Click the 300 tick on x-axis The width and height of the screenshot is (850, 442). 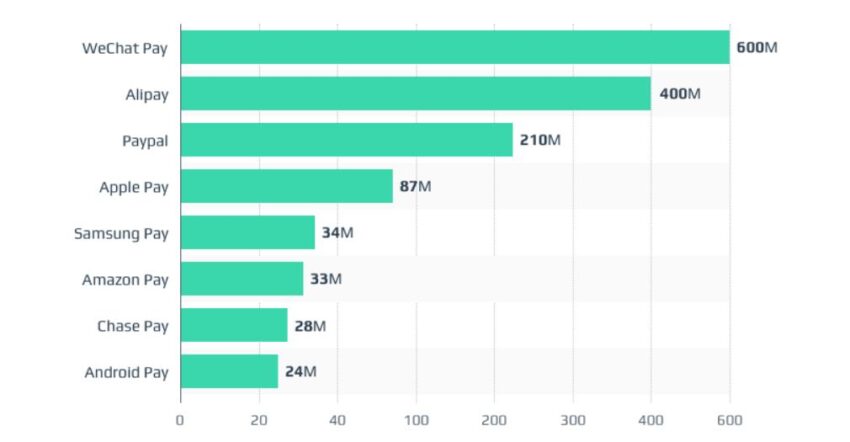pyautogui.click(x=573, y=420)
